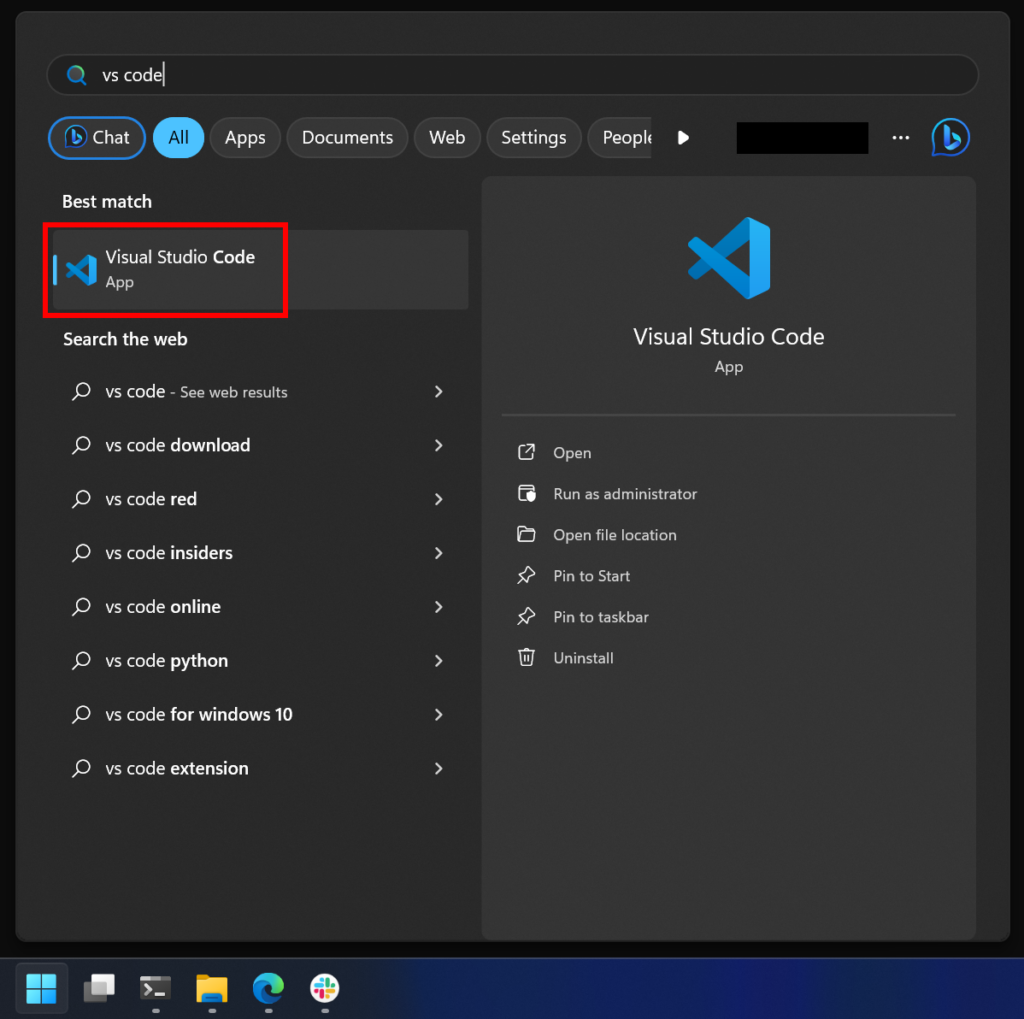
Task: Click 'vs code for windows 10' suggestion text
Action: coord(199,715)
